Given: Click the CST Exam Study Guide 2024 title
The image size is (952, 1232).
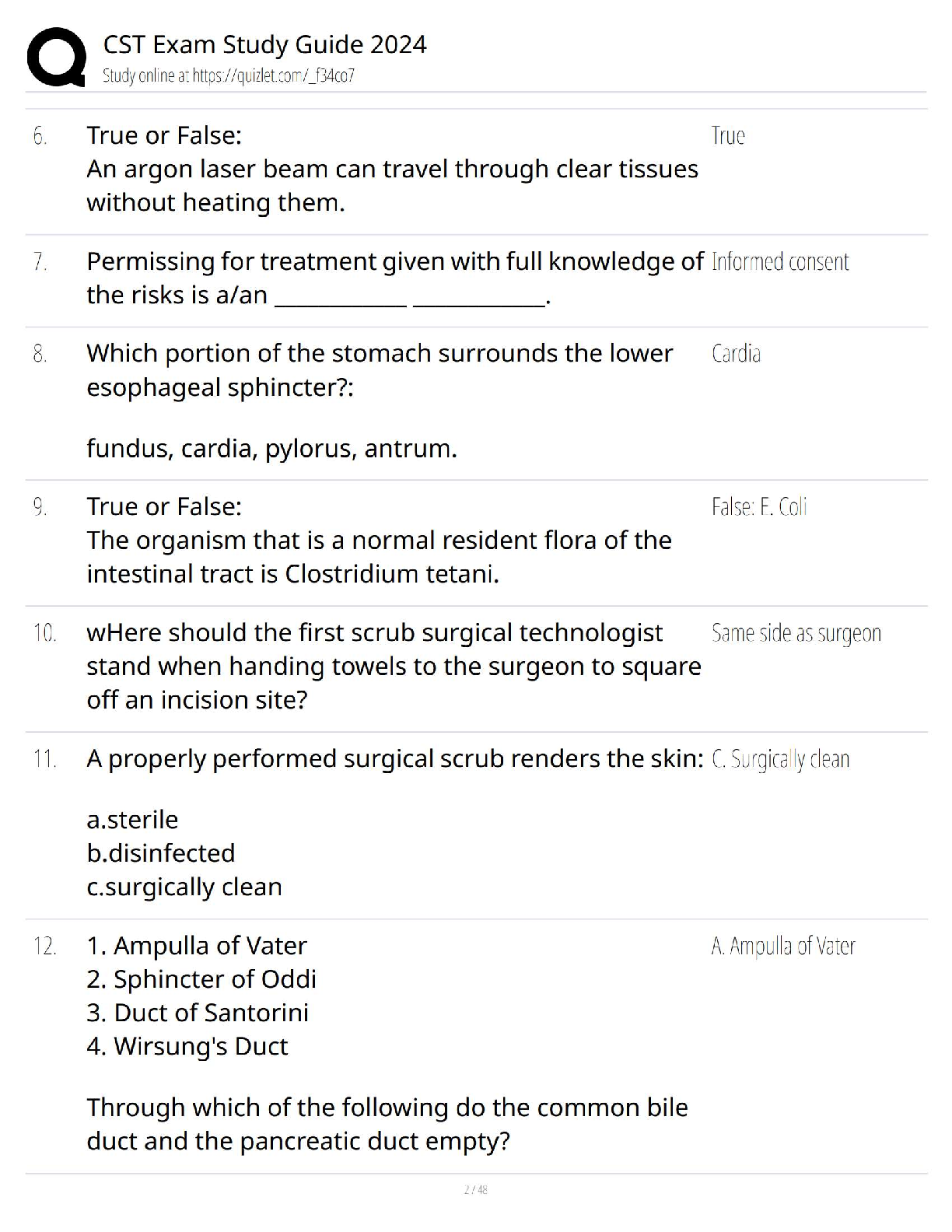Looking at the screenshot, I should click(264, 44).
